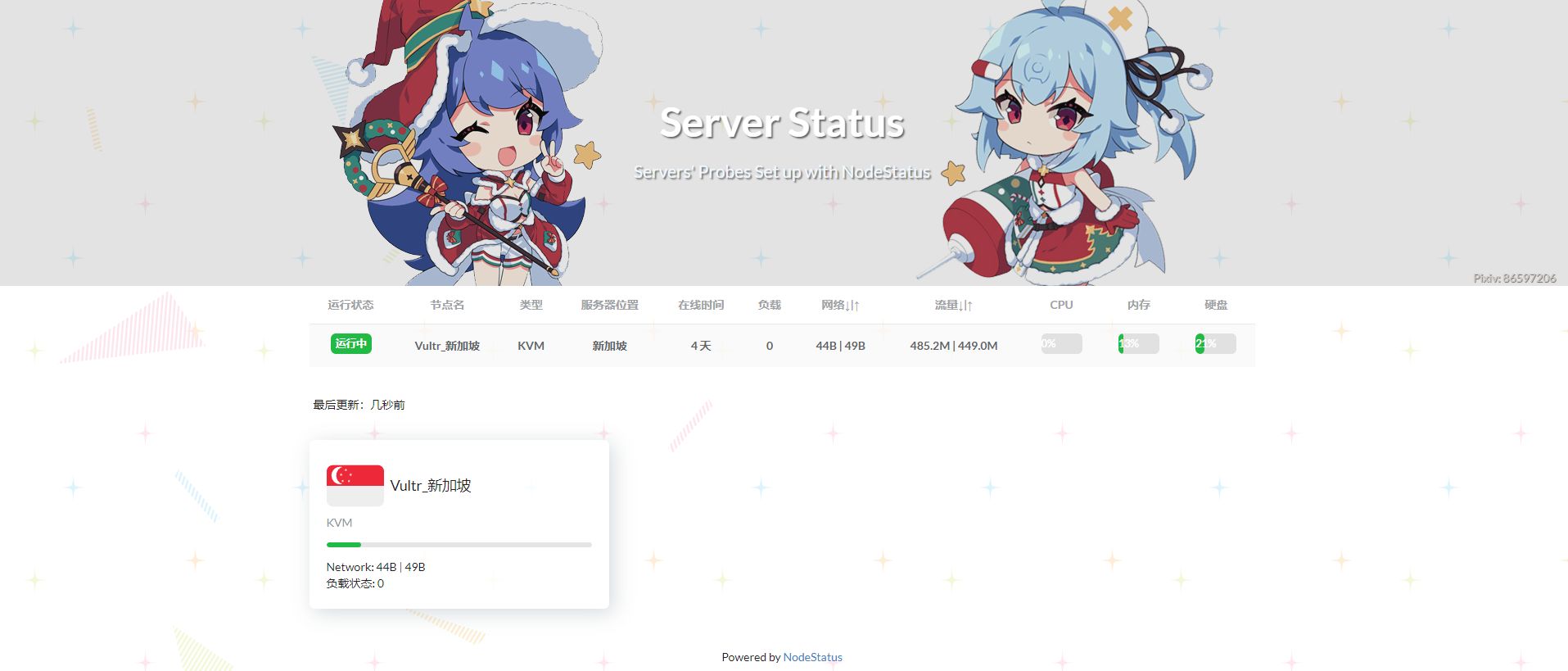Click the green 运行中 status badge
Viewport: 1568px width, 671px height.
[x=350, y=344]
